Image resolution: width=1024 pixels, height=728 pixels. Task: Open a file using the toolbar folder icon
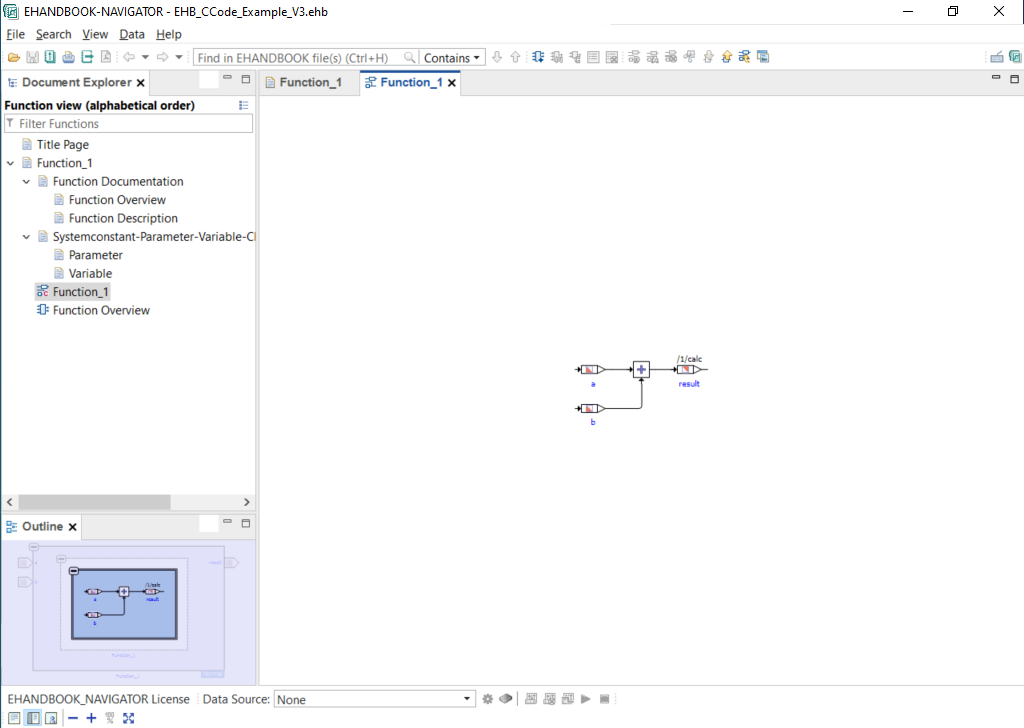[12, 57]
